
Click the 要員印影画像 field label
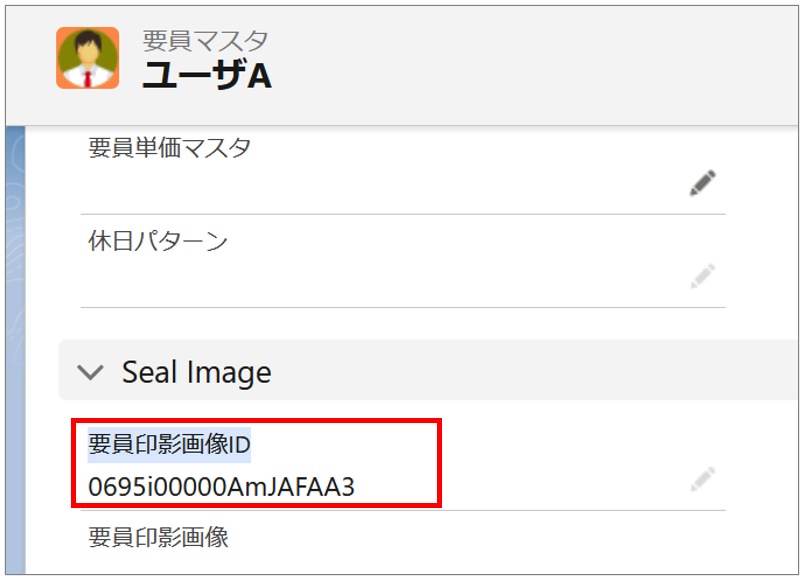pos(158,537)
